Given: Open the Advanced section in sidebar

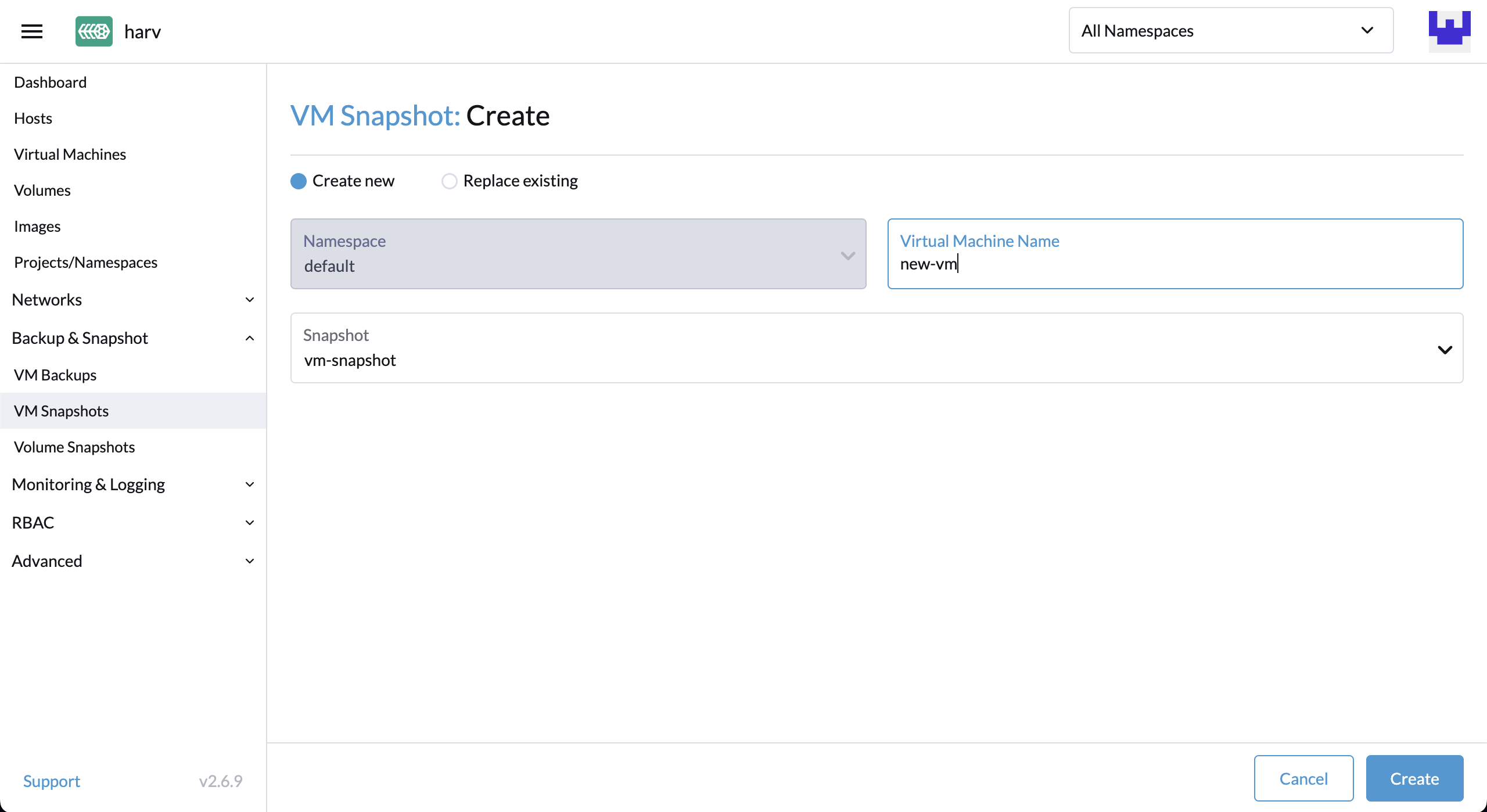Looking at the screenshot, I should coord(47,560).
